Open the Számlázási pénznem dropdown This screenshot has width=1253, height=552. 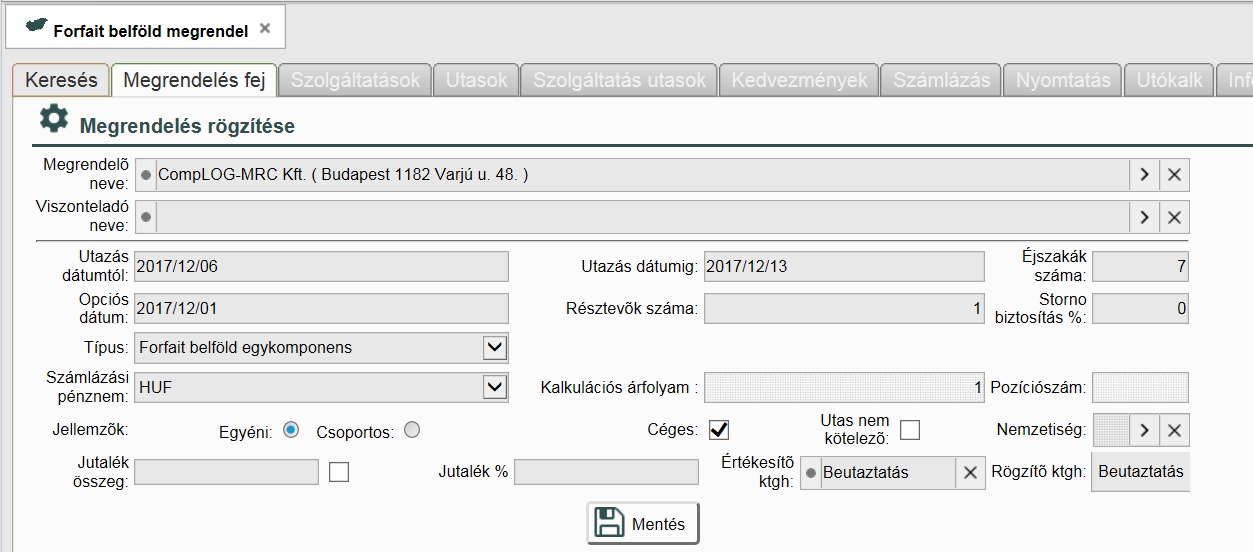click(x=494, y=387)
